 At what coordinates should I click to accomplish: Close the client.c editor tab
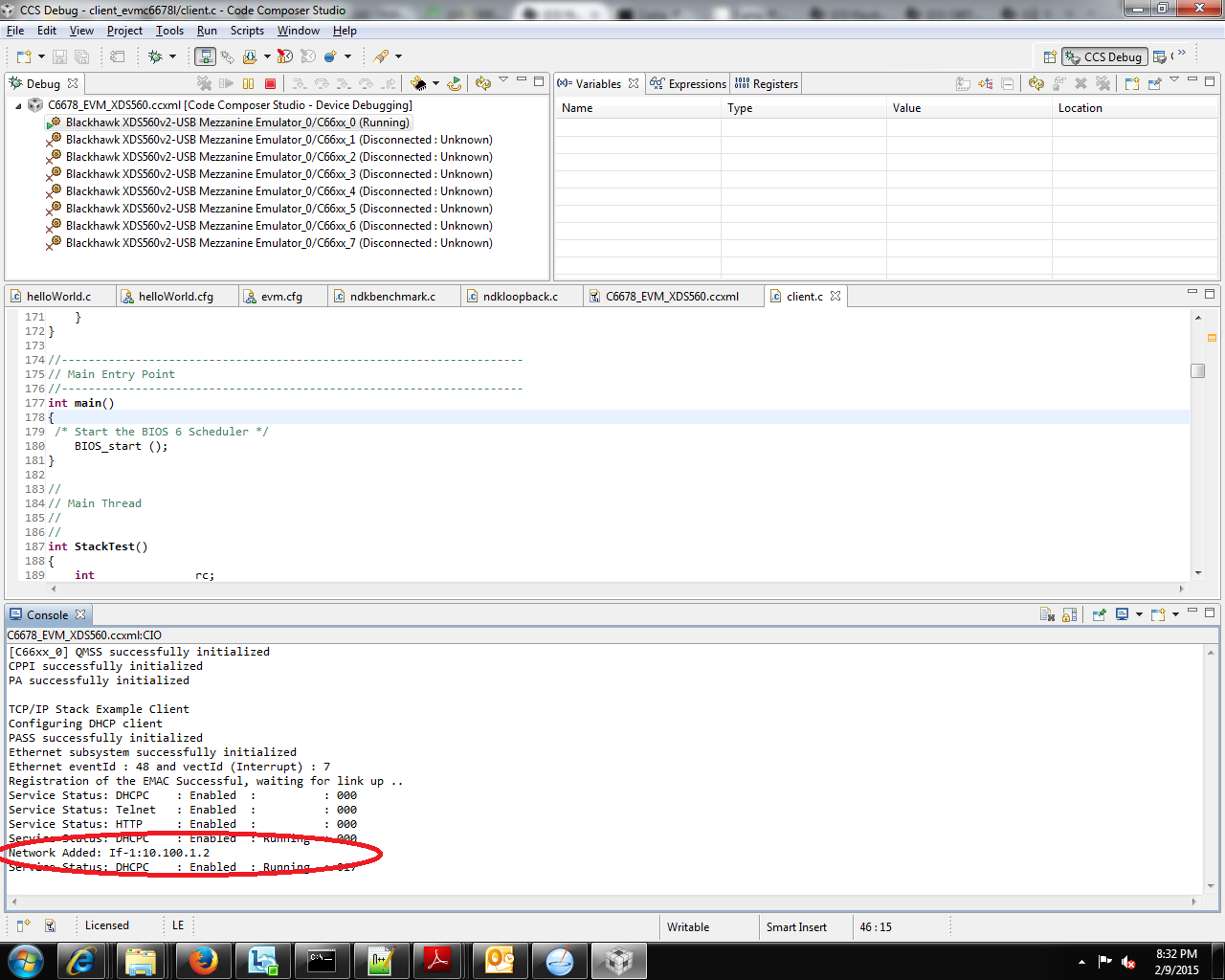pos(835,297)
